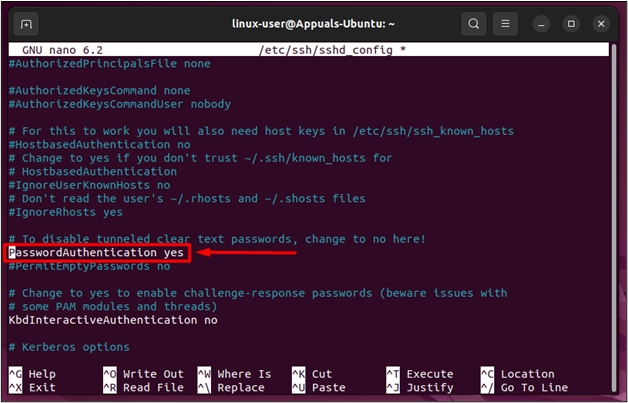Click the '# Kerberos options' comment
The image size is (628, 403).
(69, 347)
